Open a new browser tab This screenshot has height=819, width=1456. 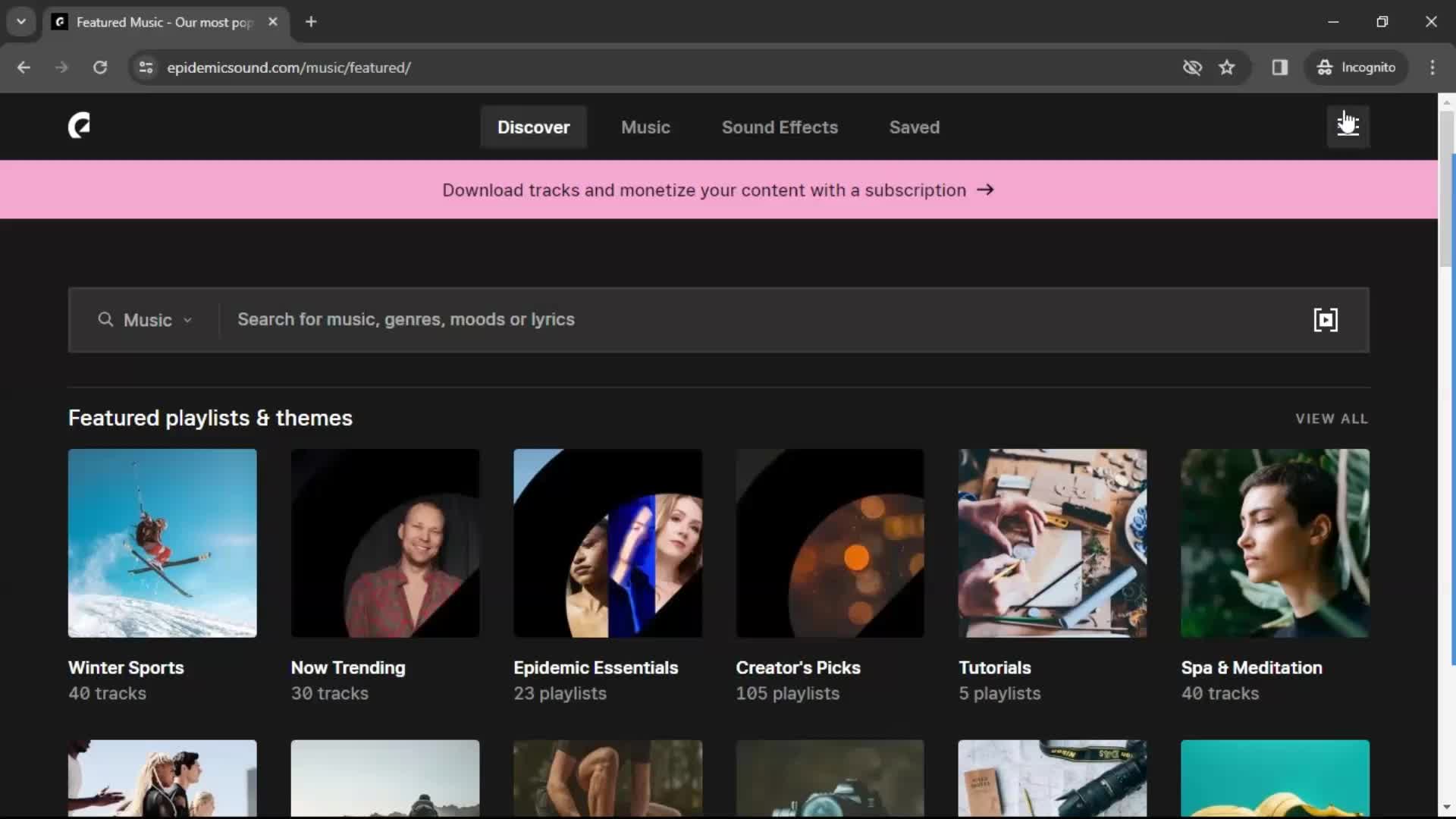point(311,22)
